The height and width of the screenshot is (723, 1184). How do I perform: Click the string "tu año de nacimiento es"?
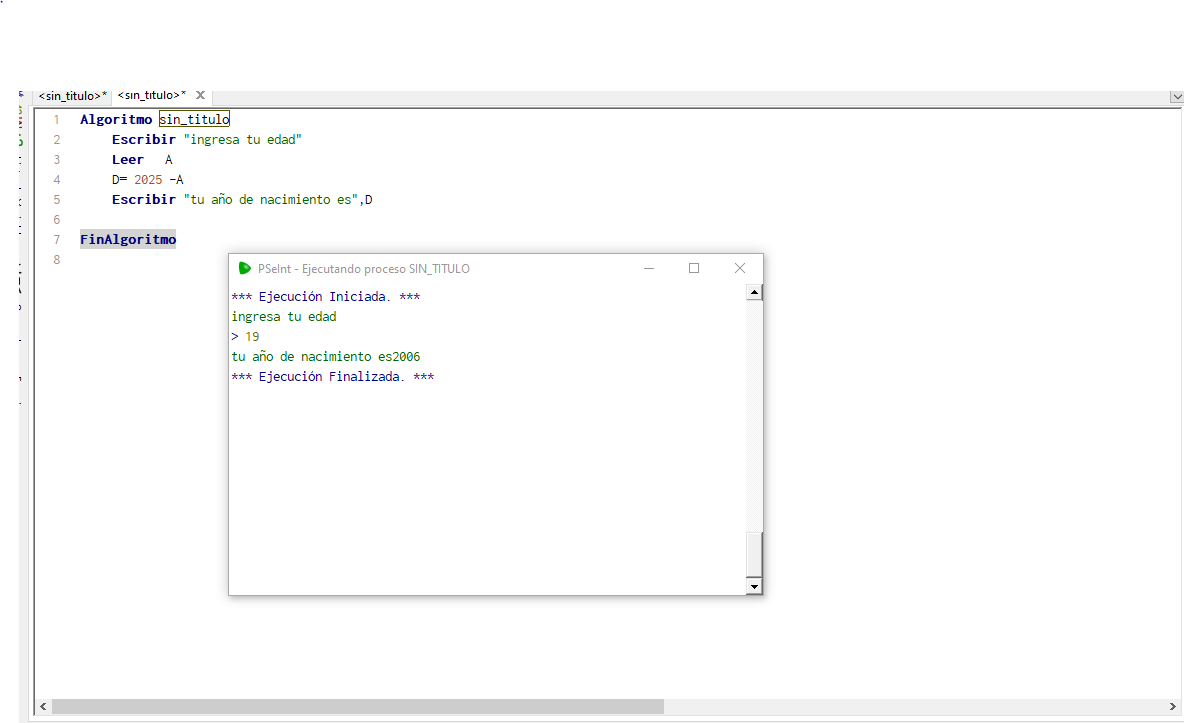pos(271,199)
